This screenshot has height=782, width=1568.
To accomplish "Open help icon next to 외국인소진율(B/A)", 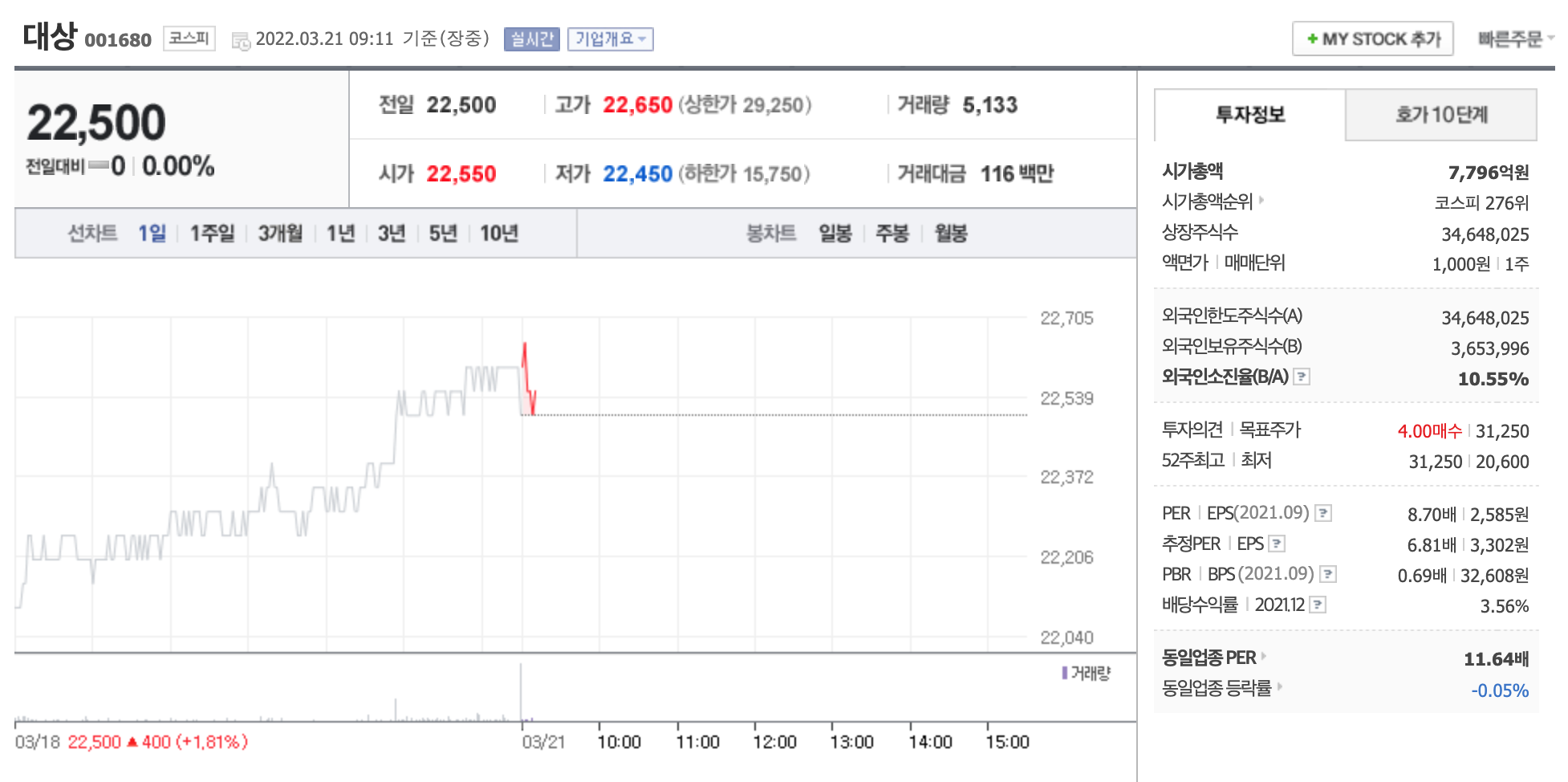I will click(1302, 376).
